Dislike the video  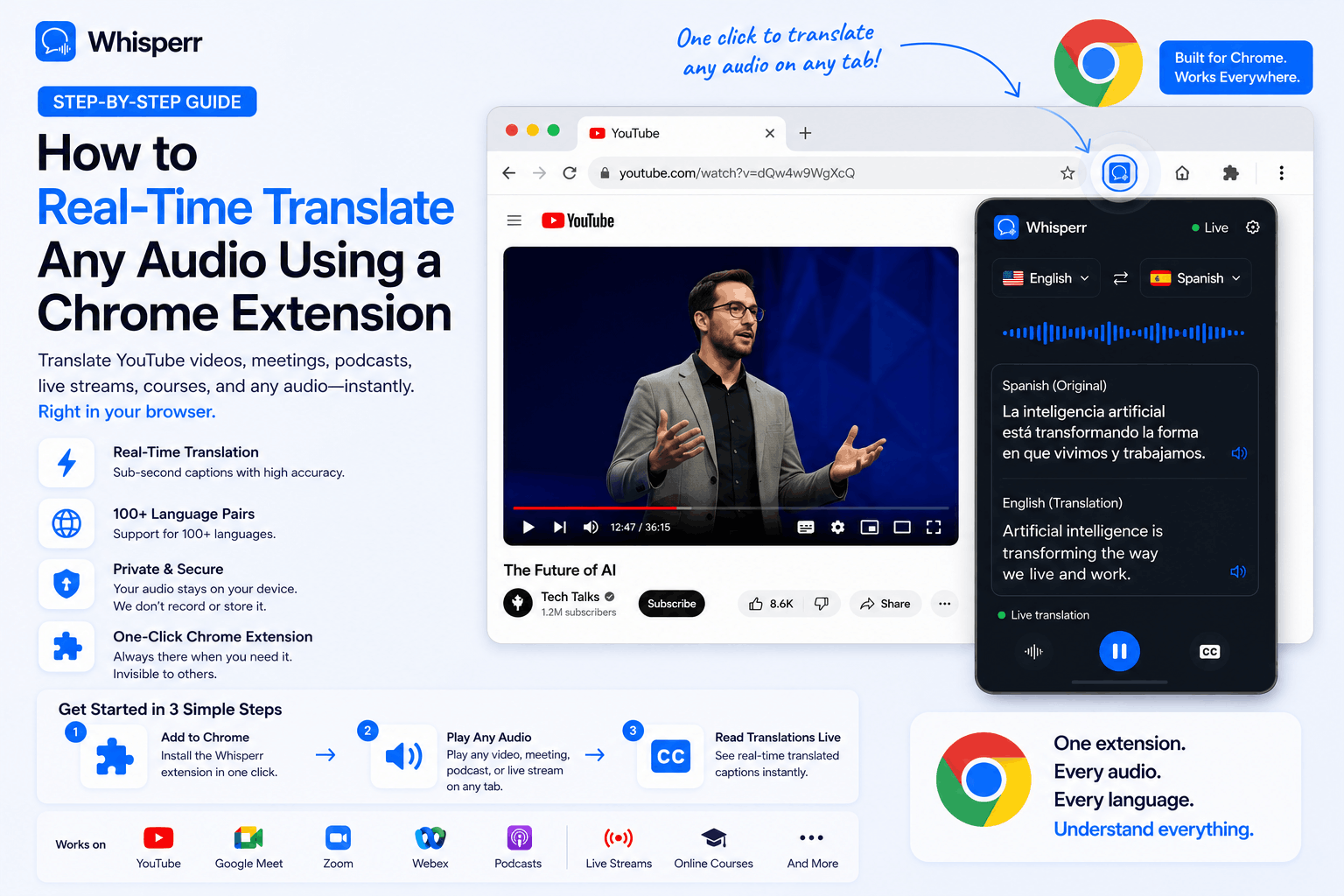pos(822,604)
